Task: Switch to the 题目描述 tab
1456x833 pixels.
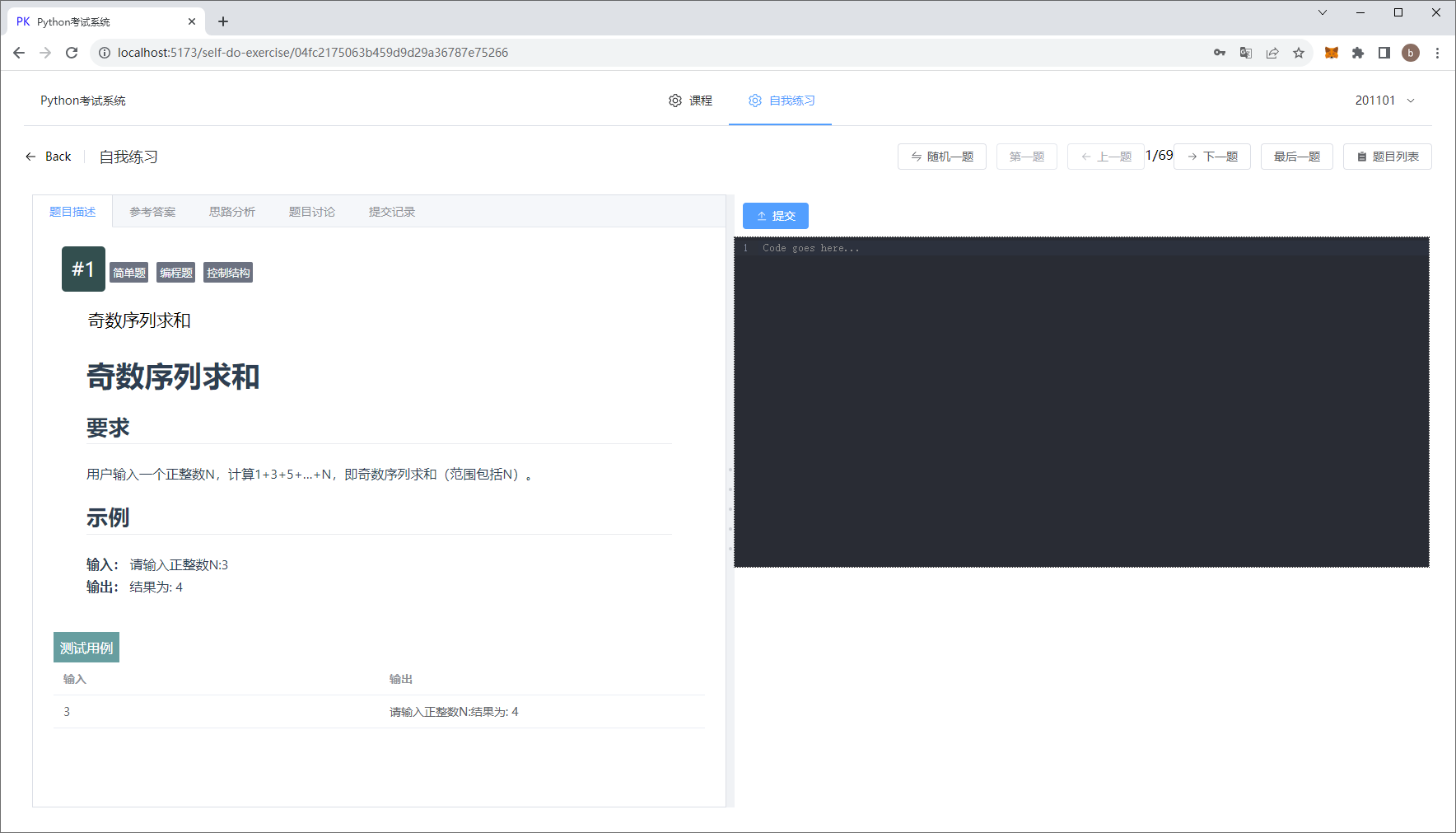Action: coord(72,212)
